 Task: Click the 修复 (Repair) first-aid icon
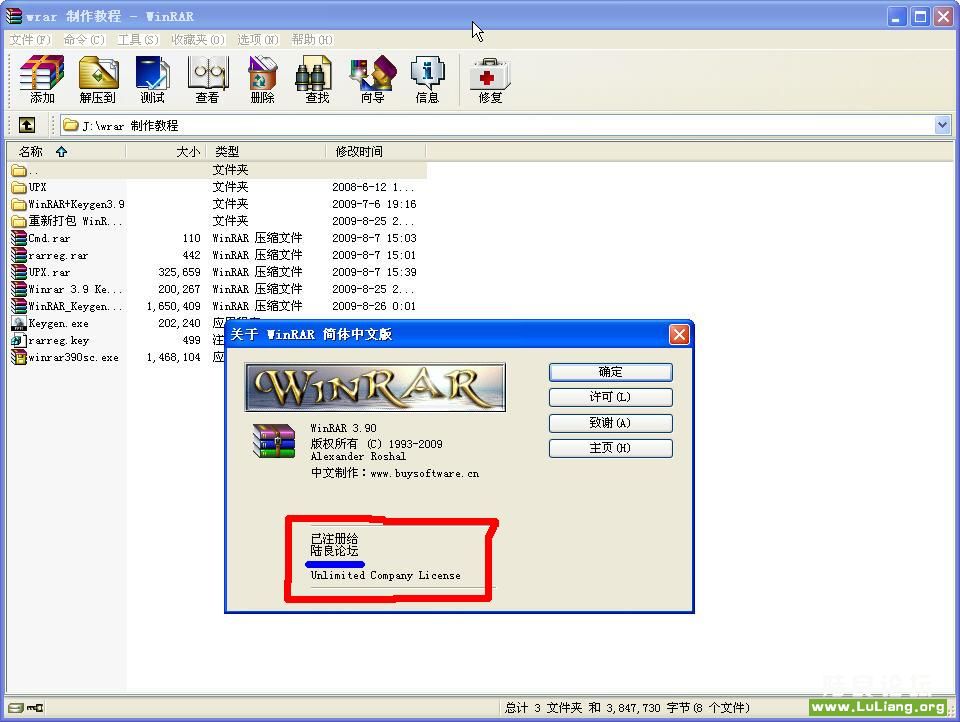click(x=490, y=80)
